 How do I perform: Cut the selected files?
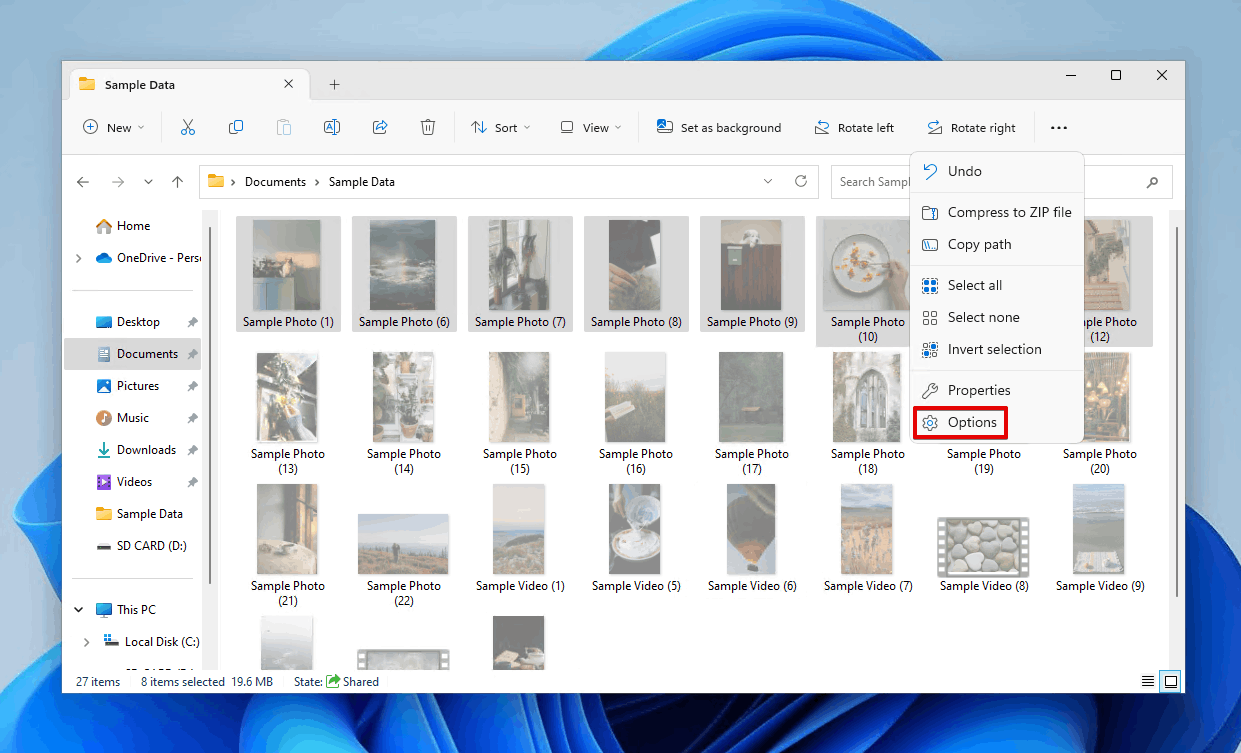point(187,127)
